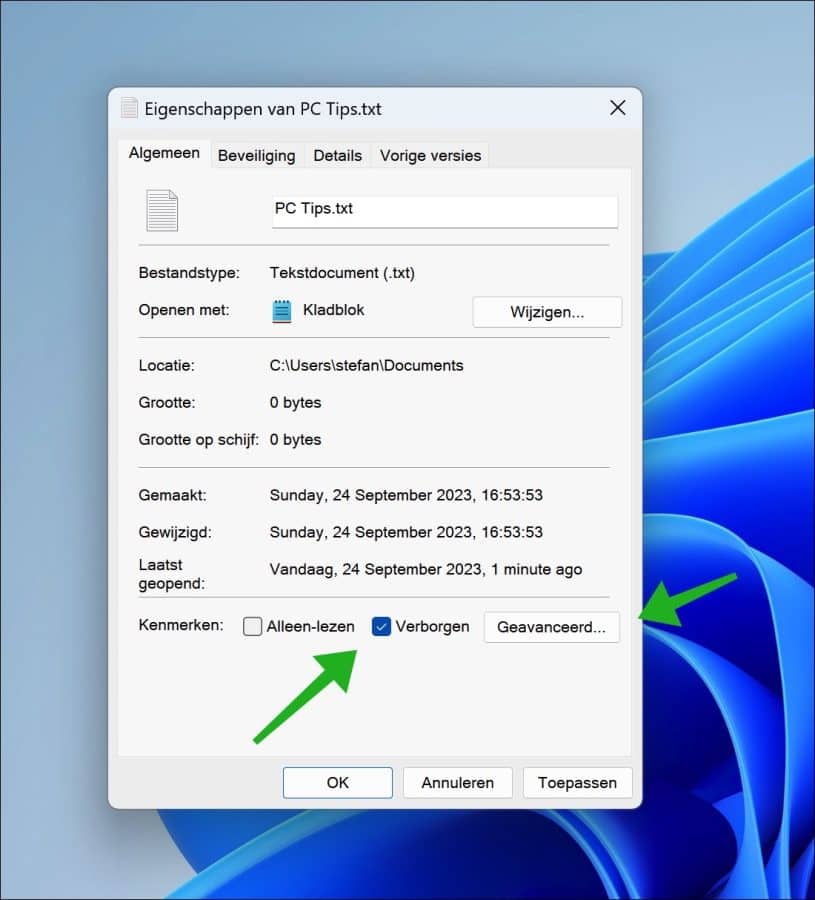Uncheck the Verborgen checkbox
Screen dimensions: 815x900
tap(381, 626)
